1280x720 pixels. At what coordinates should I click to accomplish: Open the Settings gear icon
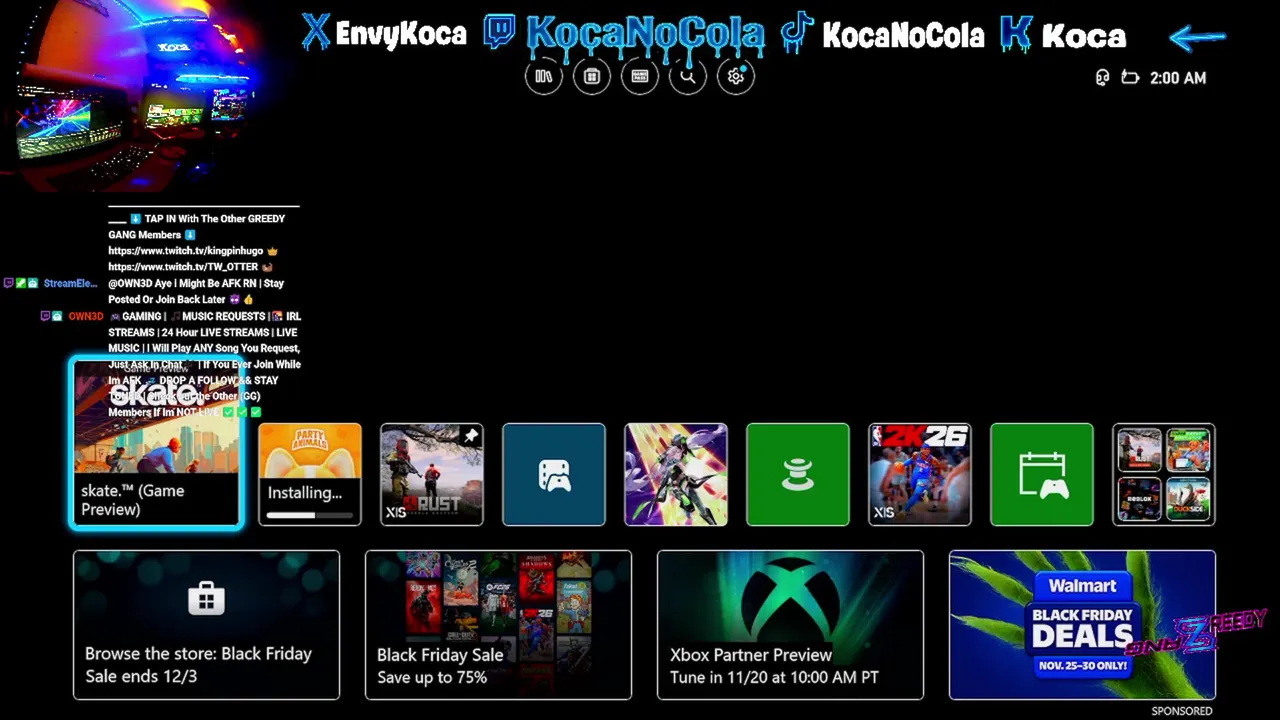point(736,76)
